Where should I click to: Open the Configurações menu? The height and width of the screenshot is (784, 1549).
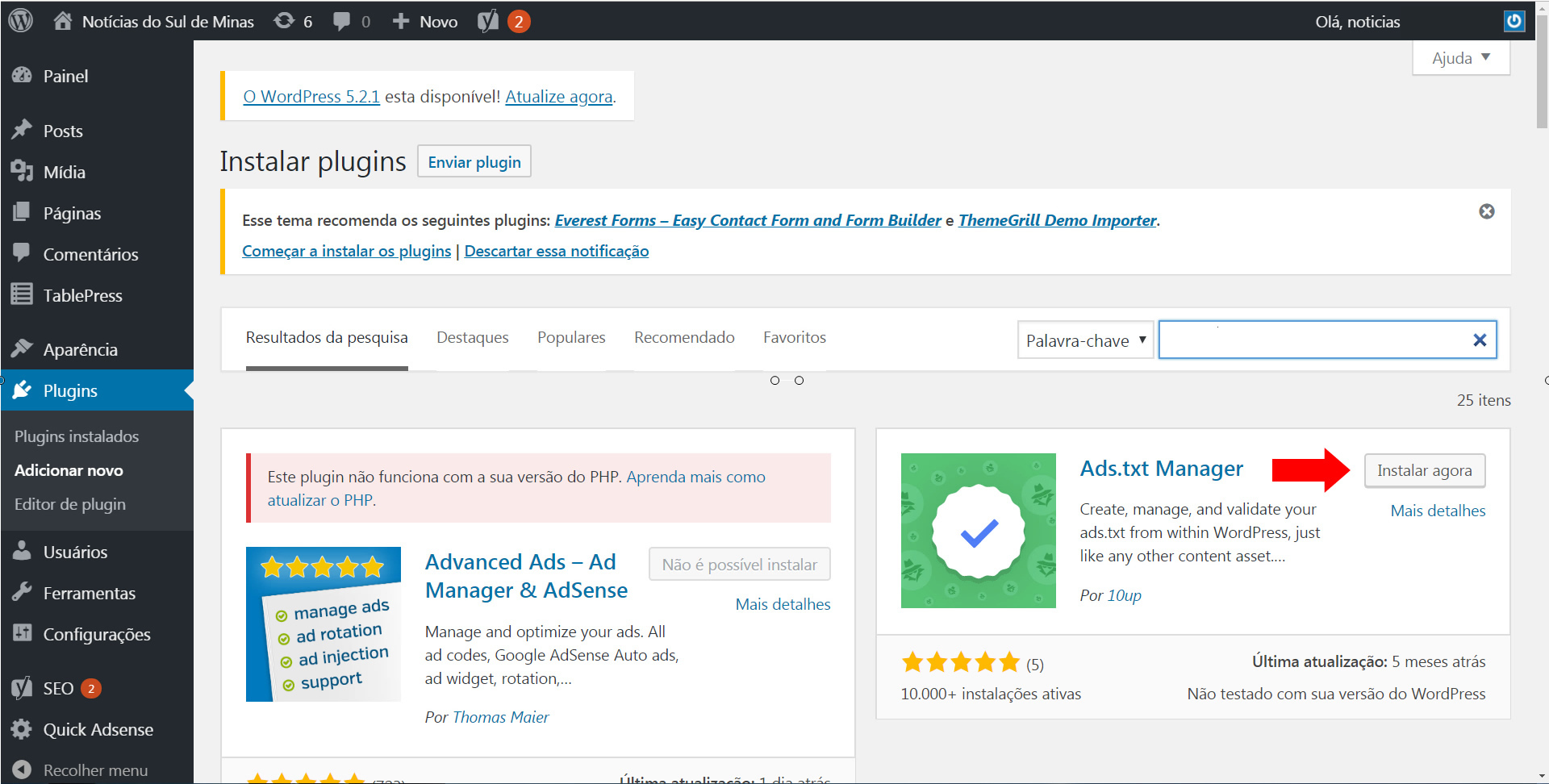point(97,634)
